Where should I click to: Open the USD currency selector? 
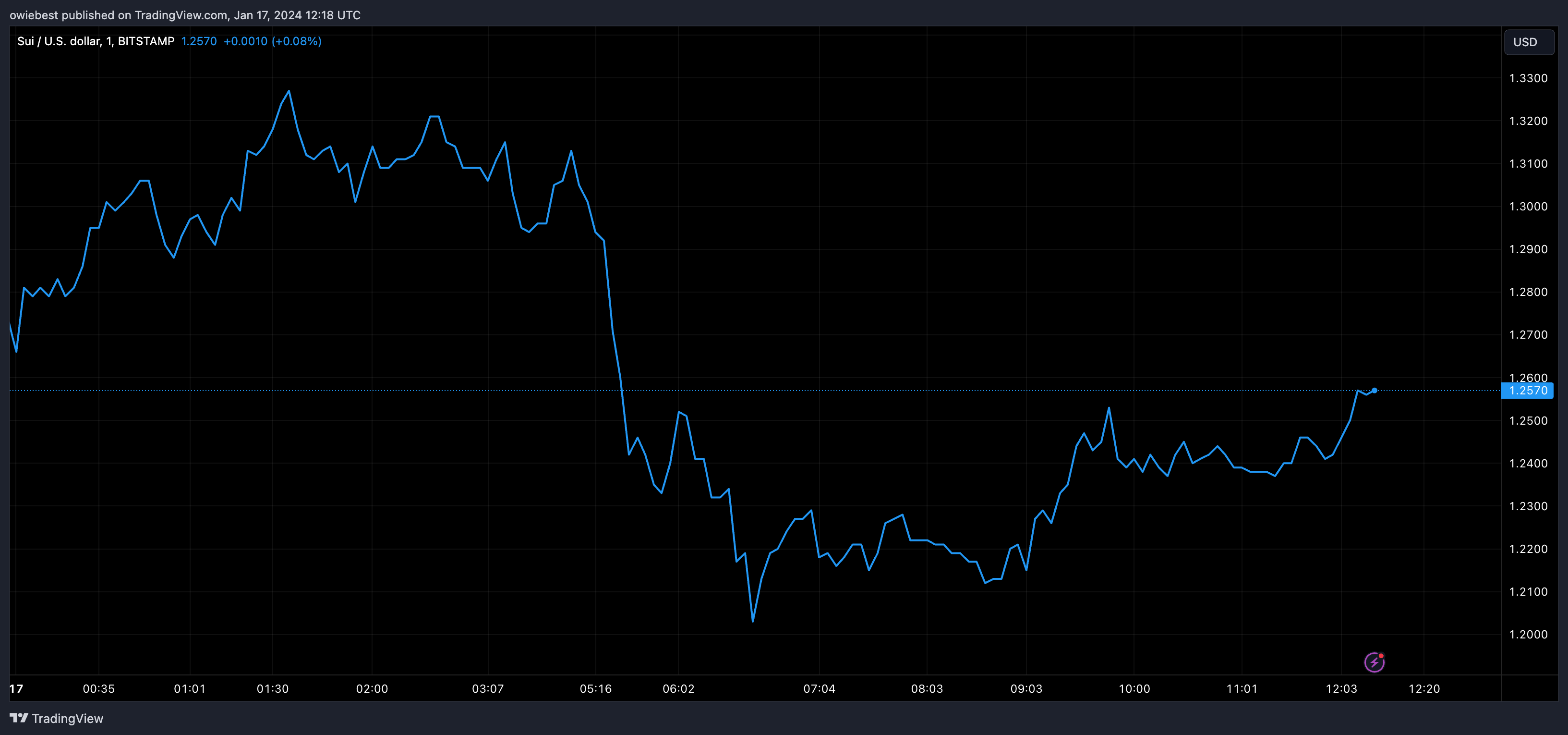tap(1529, 42)
